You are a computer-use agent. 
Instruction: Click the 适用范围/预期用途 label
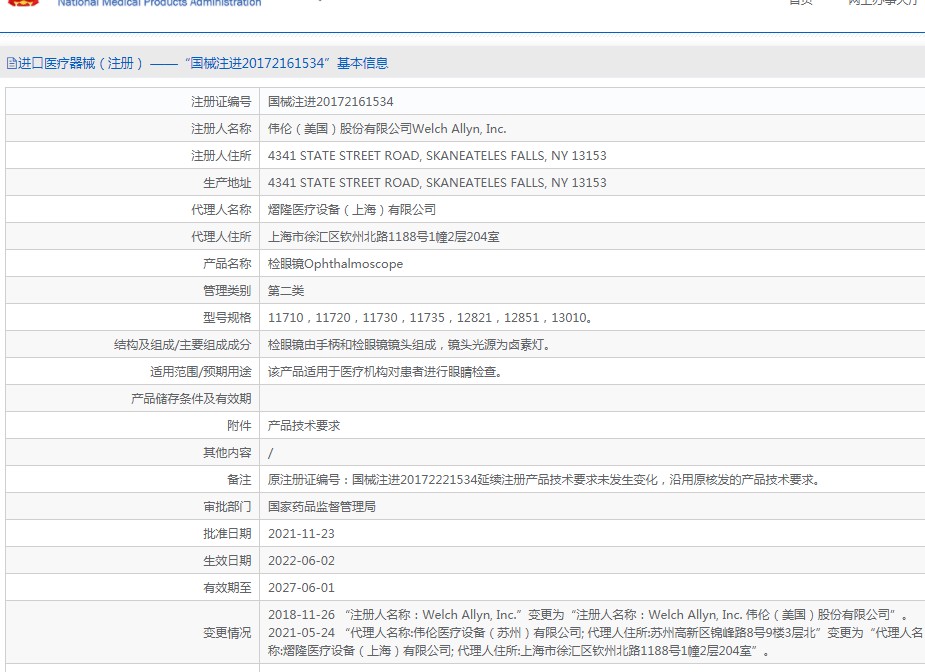click(x=201, y=372)
